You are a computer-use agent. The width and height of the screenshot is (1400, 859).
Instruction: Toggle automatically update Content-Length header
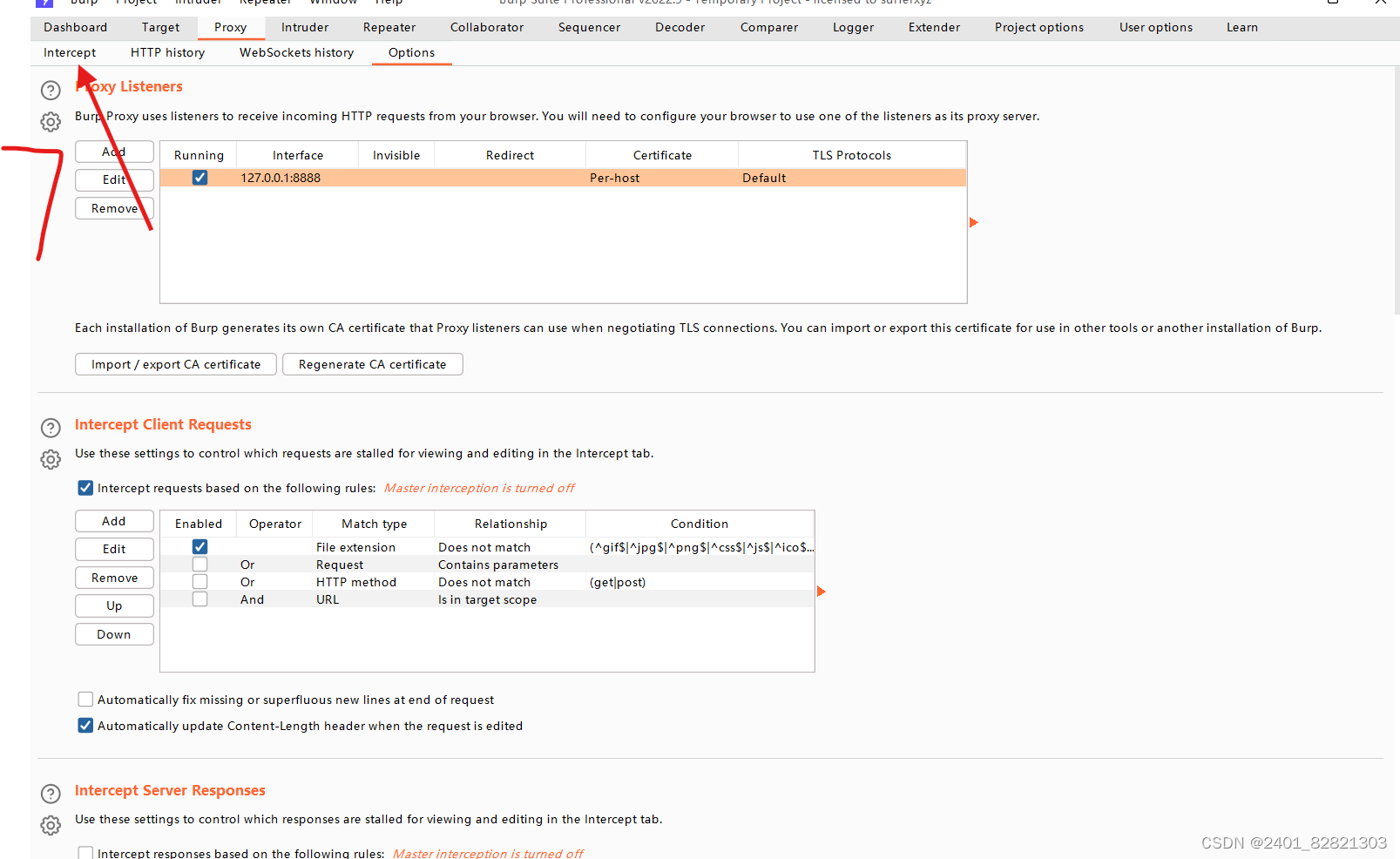[85, 725]
